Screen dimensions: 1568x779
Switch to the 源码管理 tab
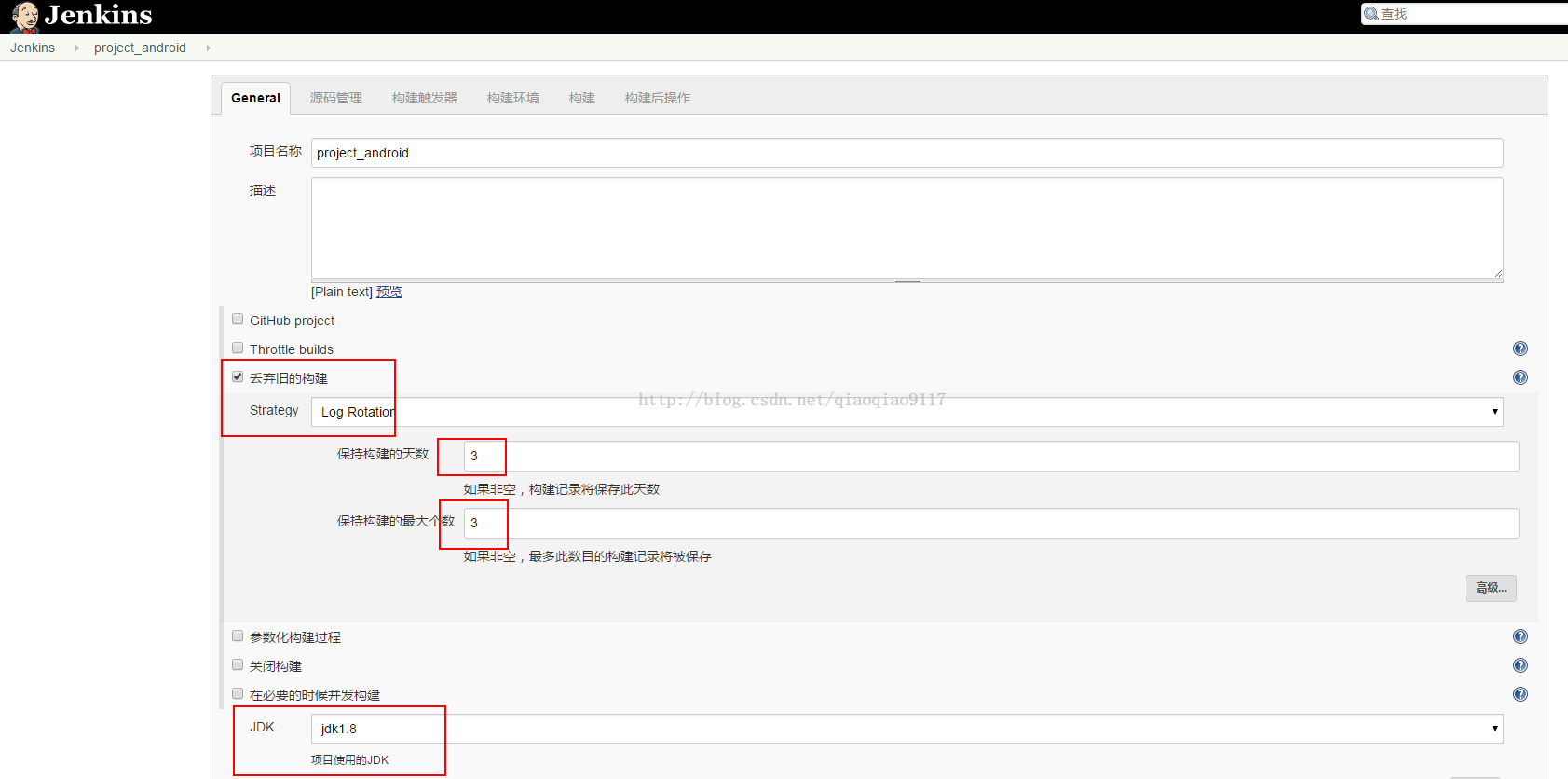336,98
